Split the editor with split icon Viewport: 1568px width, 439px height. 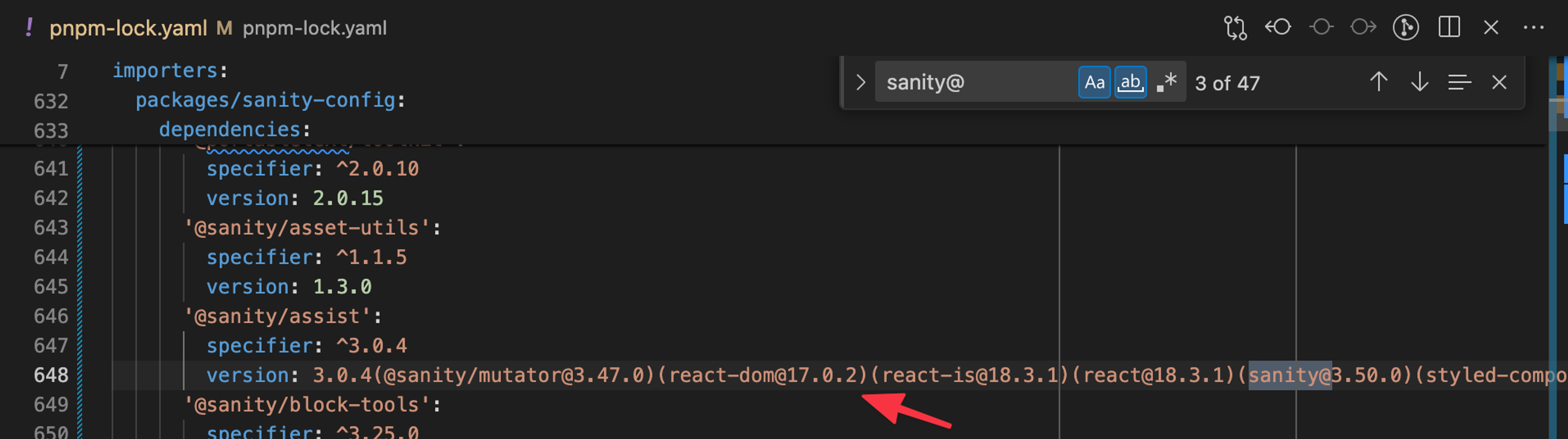coord(1449,27)
